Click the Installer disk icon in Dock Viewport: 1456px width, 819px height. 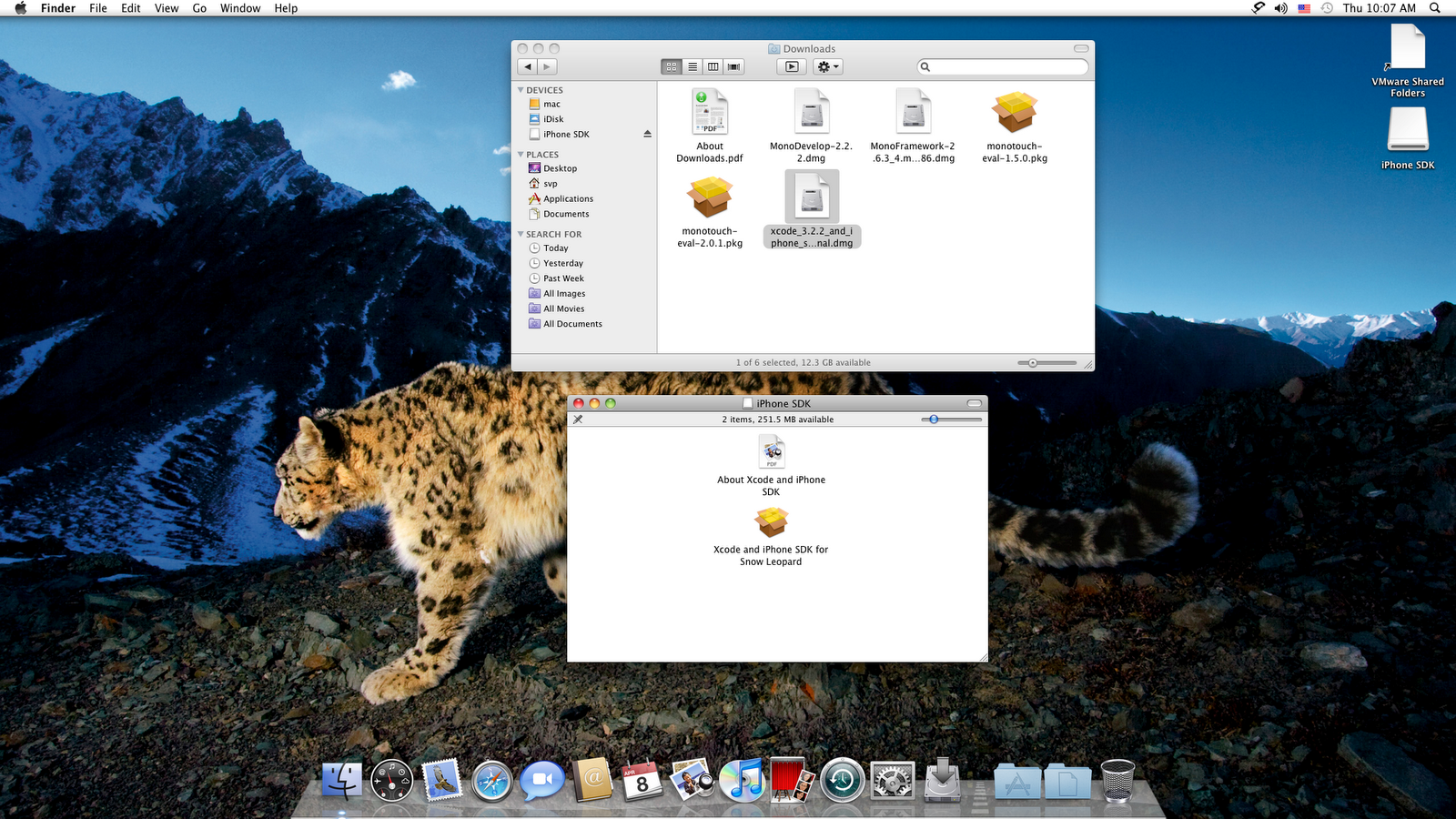point(942,780)
